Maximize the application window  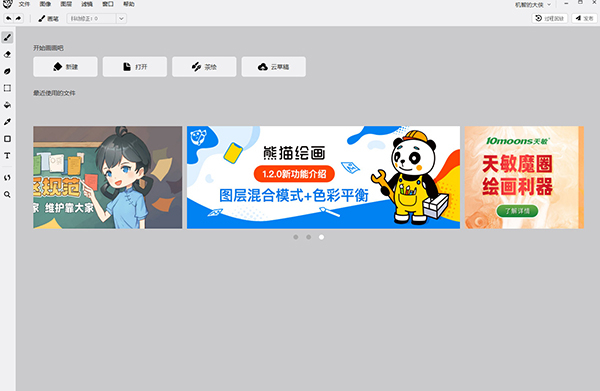(x=580, y=2)
